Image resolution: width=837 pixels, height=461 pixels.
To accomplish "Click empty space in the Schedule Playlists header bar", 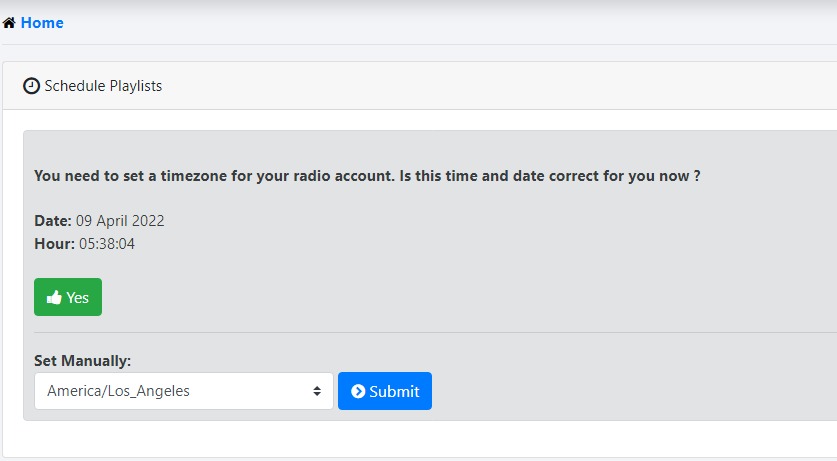I will pos(500,86).
